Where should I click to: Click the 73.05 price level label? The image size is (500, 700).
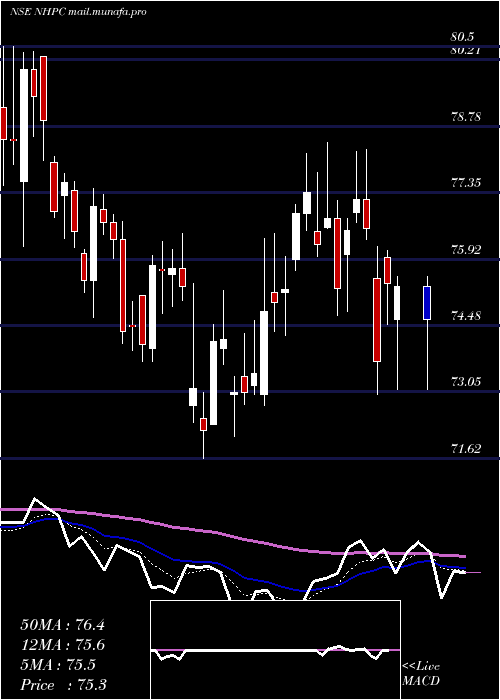point(466,382)
